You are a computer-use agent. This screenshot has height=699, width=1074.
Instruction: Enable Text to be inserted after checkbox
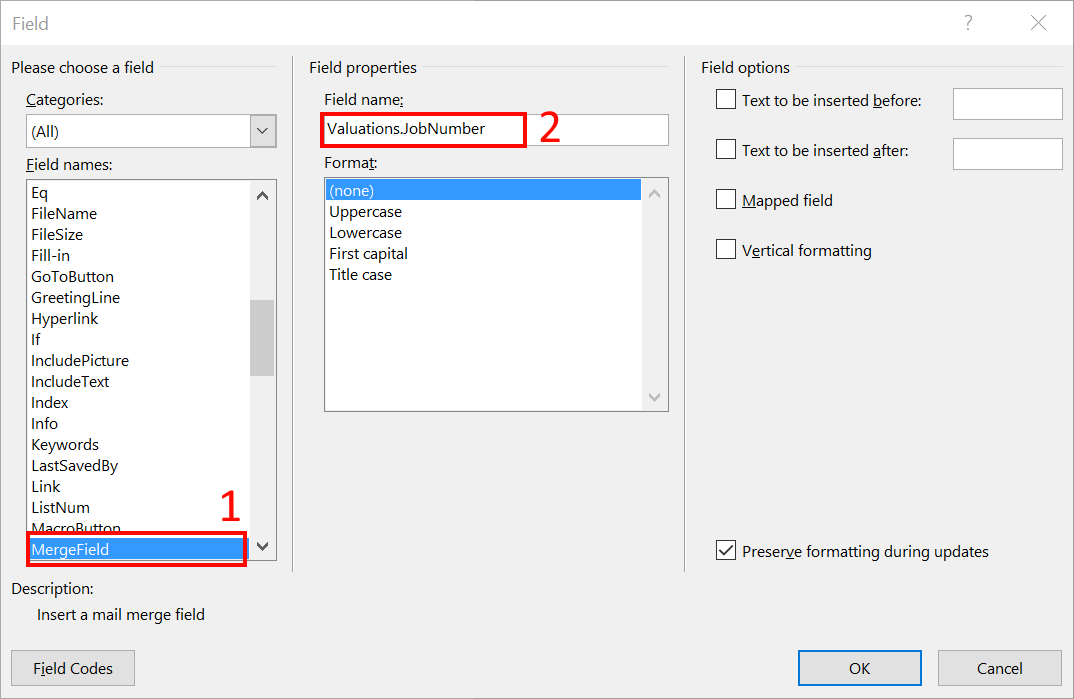[726, 149]
